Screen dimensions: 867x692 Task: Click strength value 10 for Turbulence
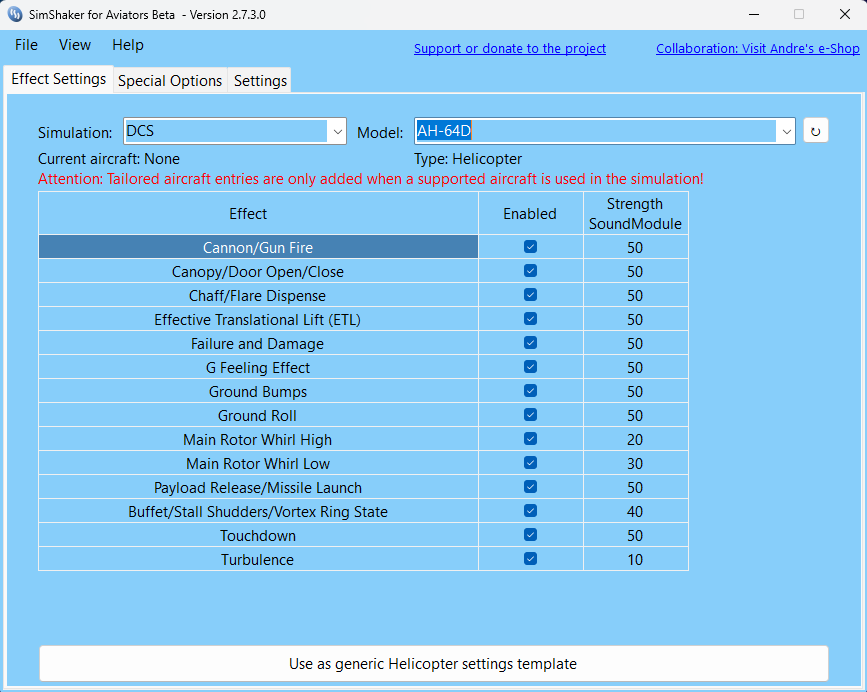click(635, 560)
